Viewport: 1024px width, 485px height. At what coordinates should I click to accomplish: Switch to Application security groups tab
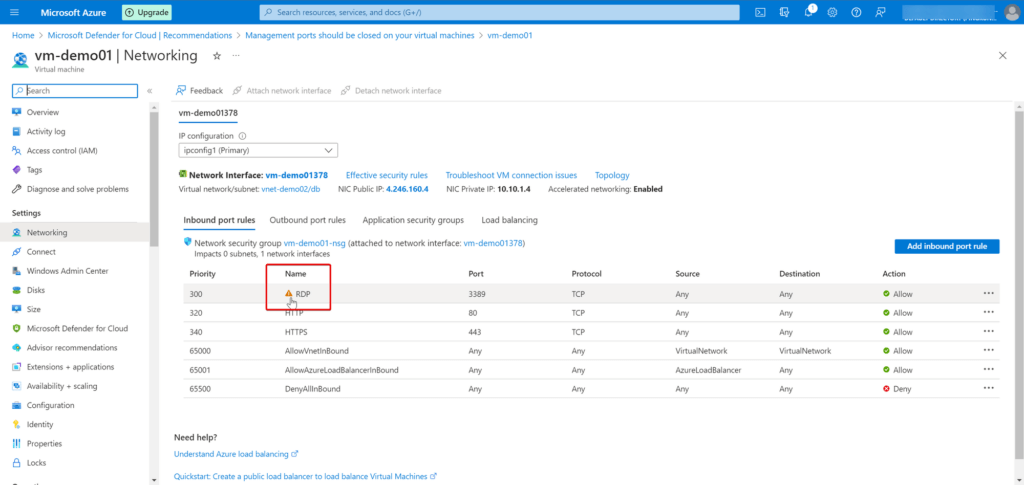[x=413, y=221]
